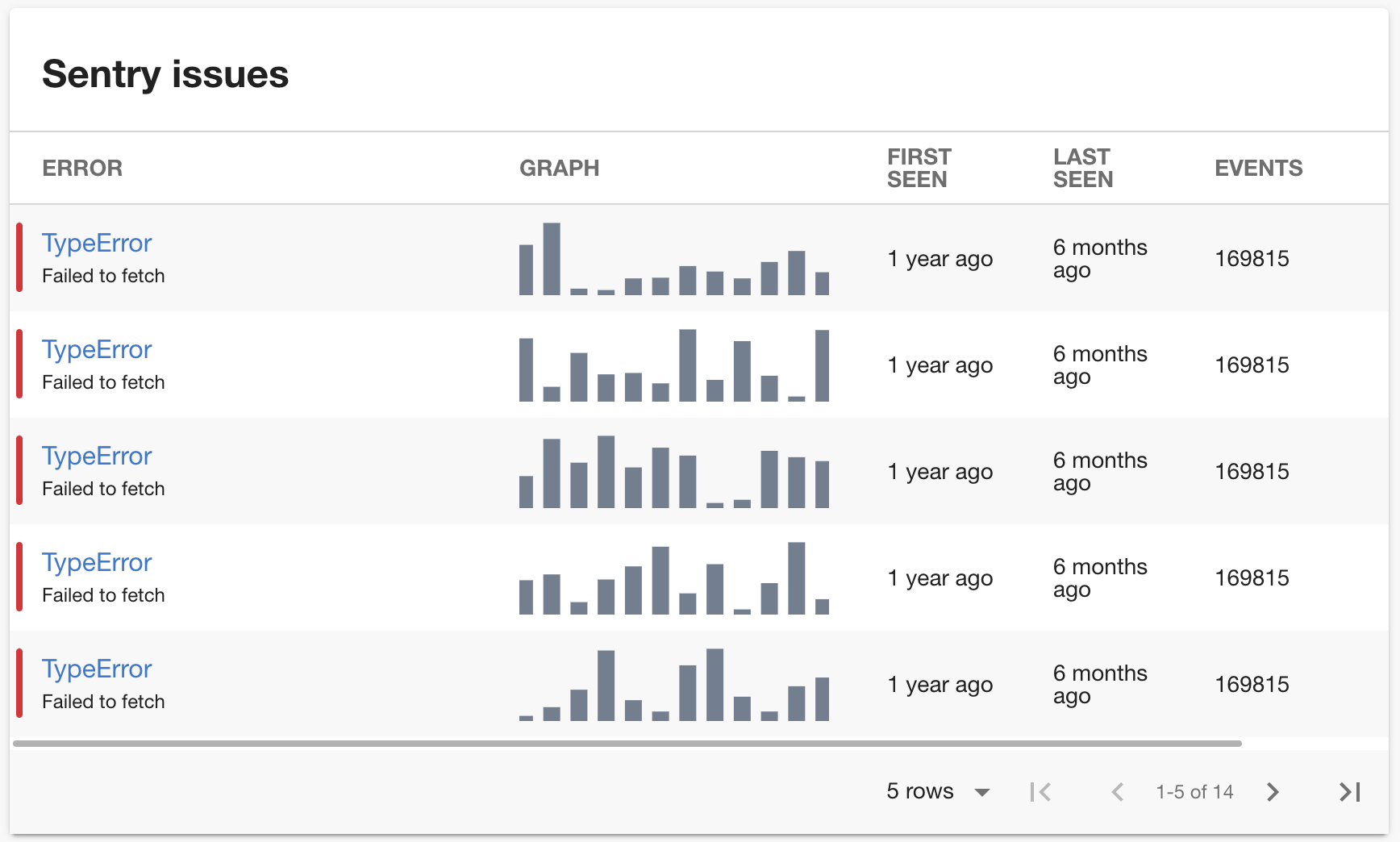Click the bar graph in the second row
Screen dimensions: 1400x842
tap(674, 365)
